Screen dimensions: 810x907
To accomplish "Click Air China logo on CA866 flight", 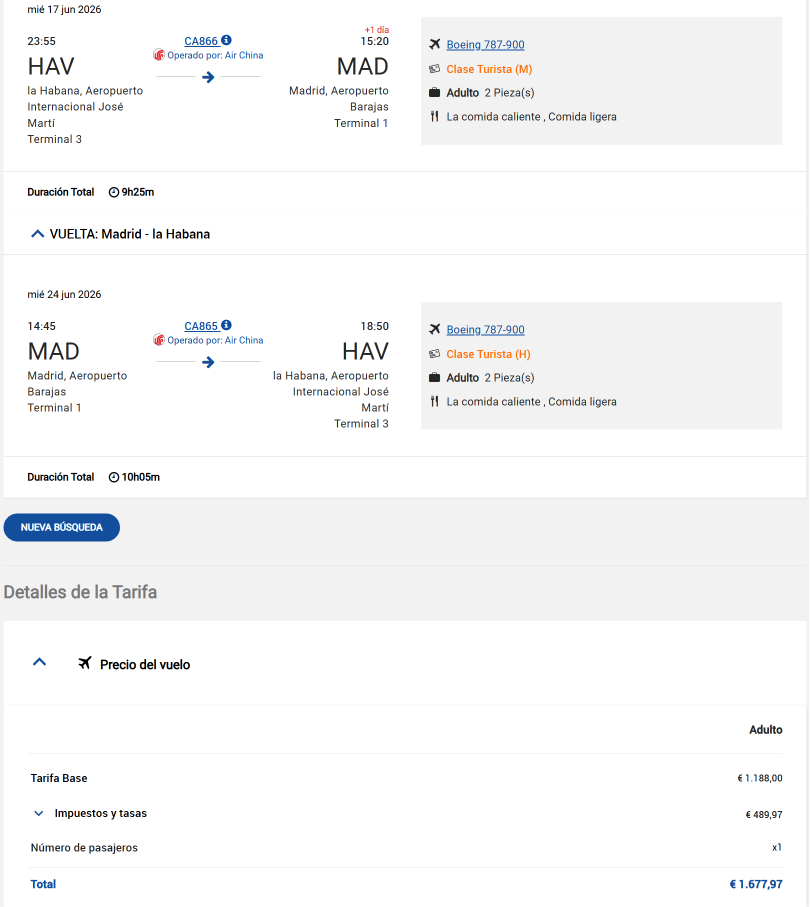I will 159,55.
